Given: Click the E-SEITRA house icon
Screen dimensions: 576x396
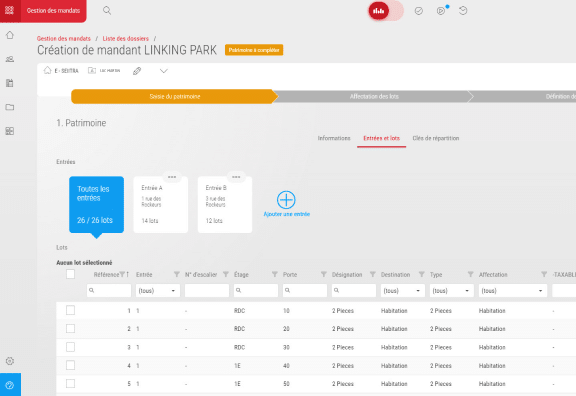Looking at the screenshot, I should click(x=47, y=70).
